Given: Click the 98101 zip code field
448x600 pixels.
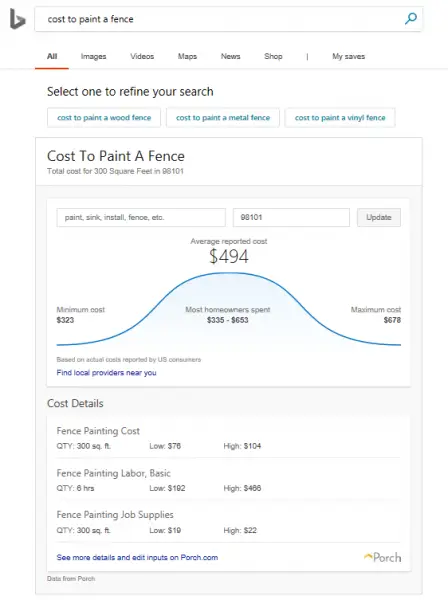Looking at the screenshot, I should (x=291, y=217).
